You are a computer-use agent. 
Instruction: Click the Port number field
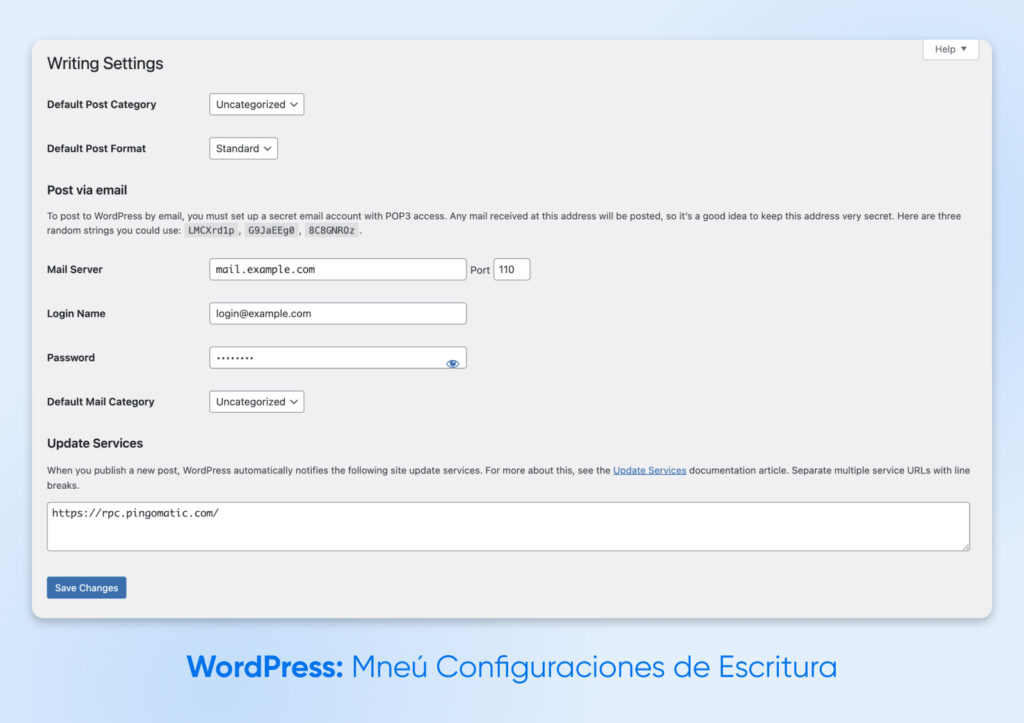[x=512, y=269]
